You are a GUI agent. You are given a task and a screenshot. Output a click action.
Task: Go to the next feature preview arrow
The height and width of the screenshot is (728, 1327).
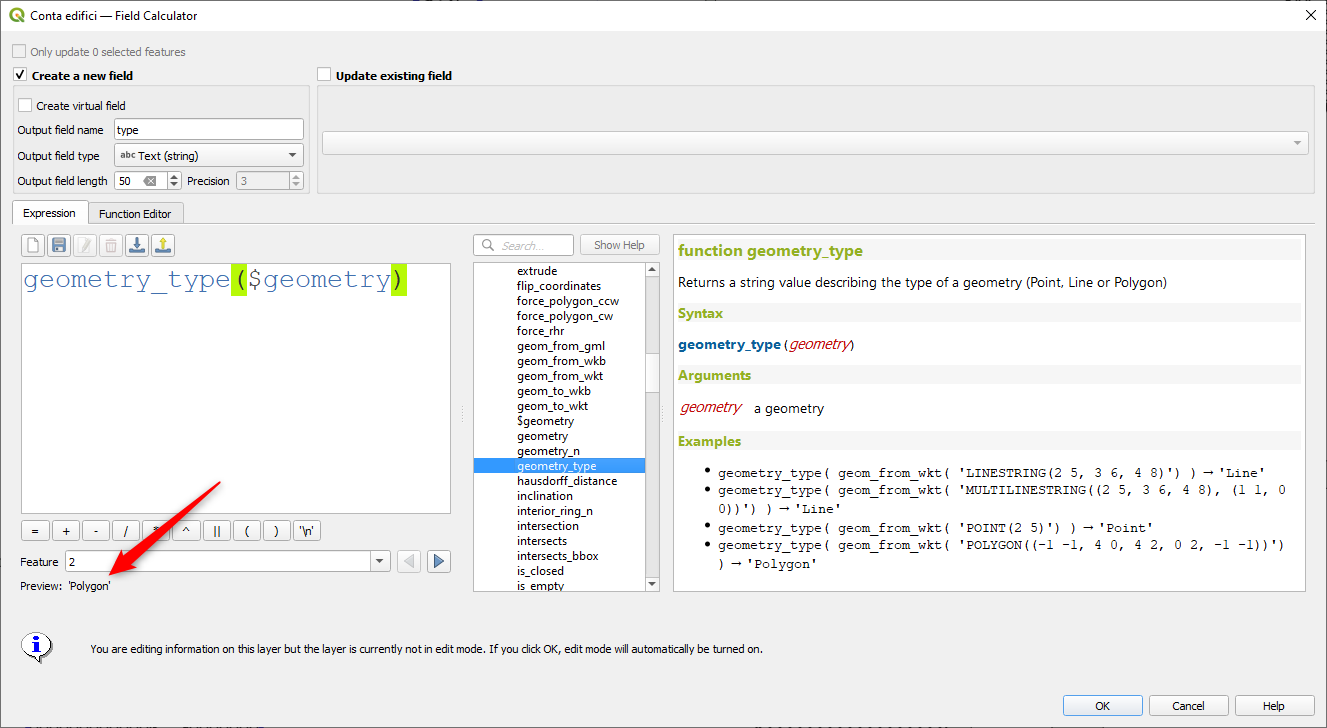[438, 562]
